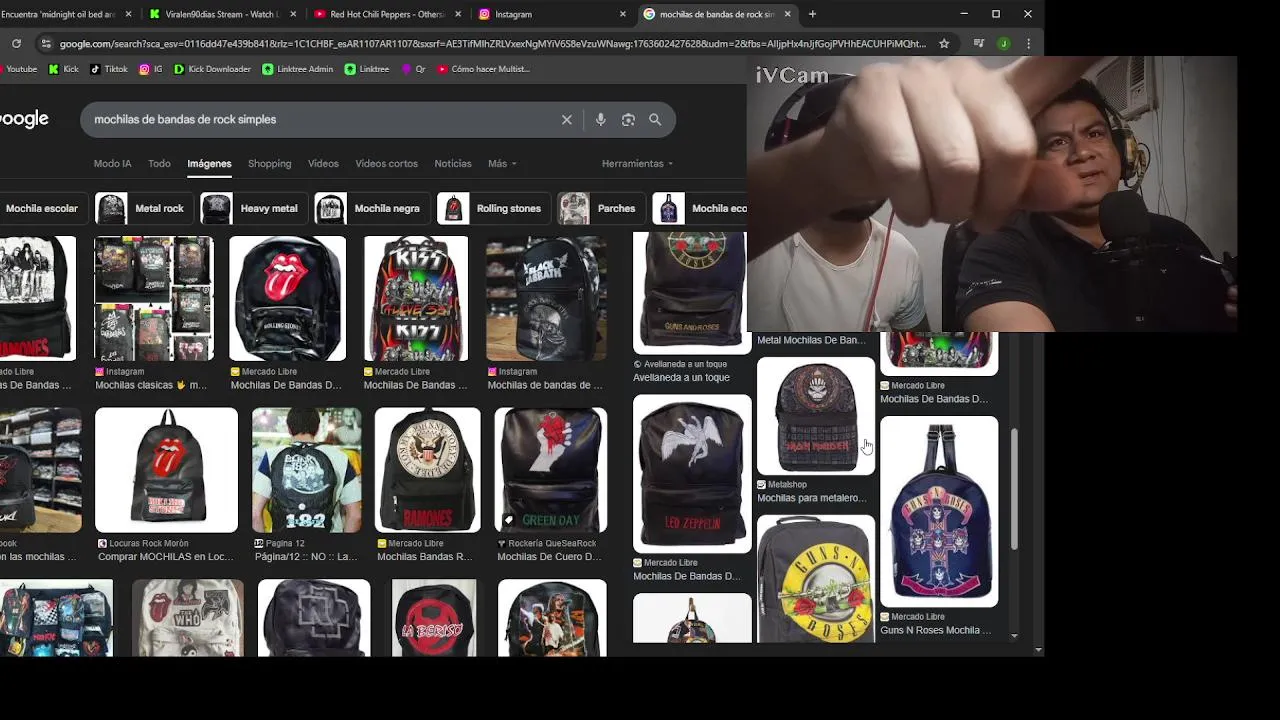Open the Ramones seal backpack image

coord(427,470)
